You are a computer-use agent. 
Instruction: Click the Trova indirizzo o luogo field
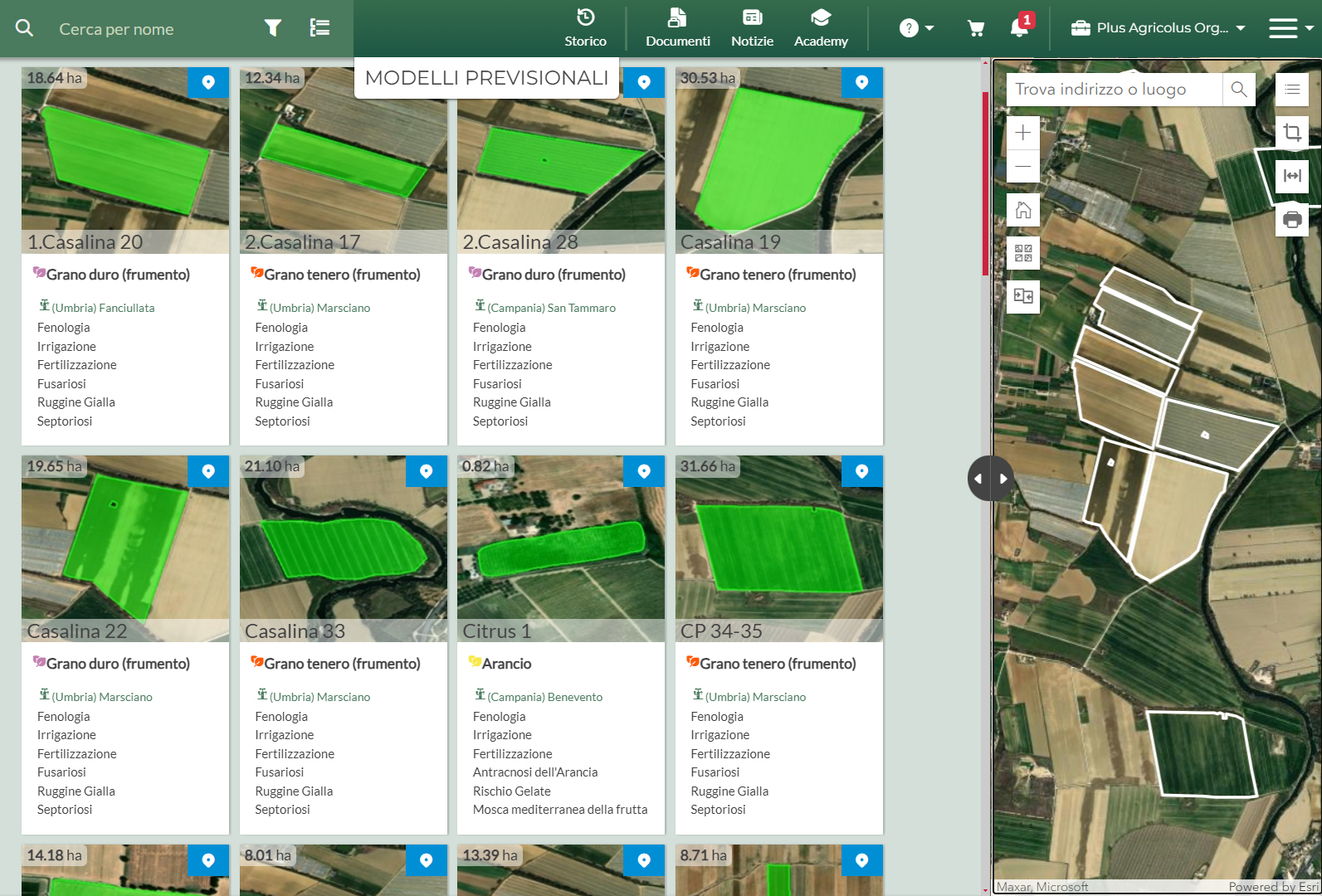pyautogui.click(x=1115, y=89)
